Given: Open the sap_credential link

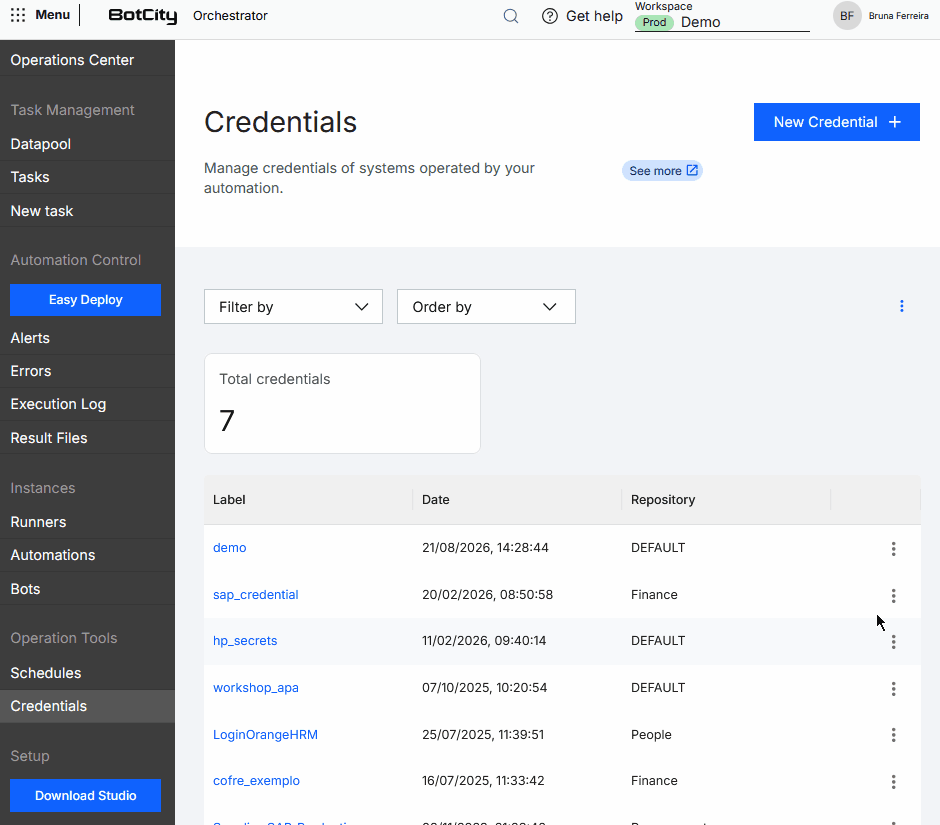Looking at the screenshot, I should pos(255,595).
